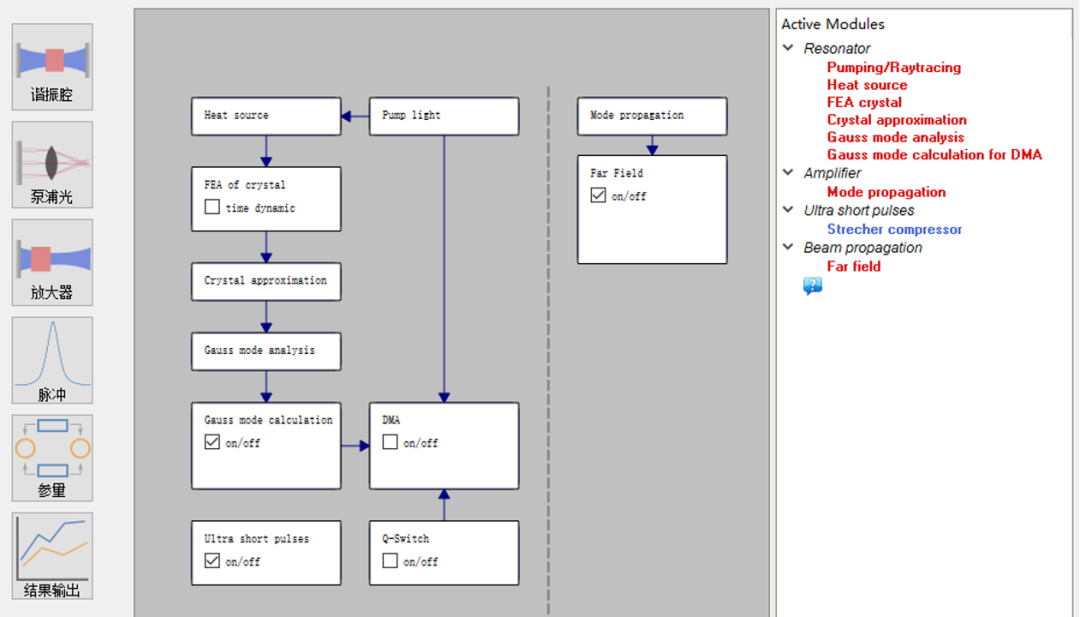Enable the FEA time dynamic checkbox
Screen dimensions: 1080x617
tap(212, 208)
